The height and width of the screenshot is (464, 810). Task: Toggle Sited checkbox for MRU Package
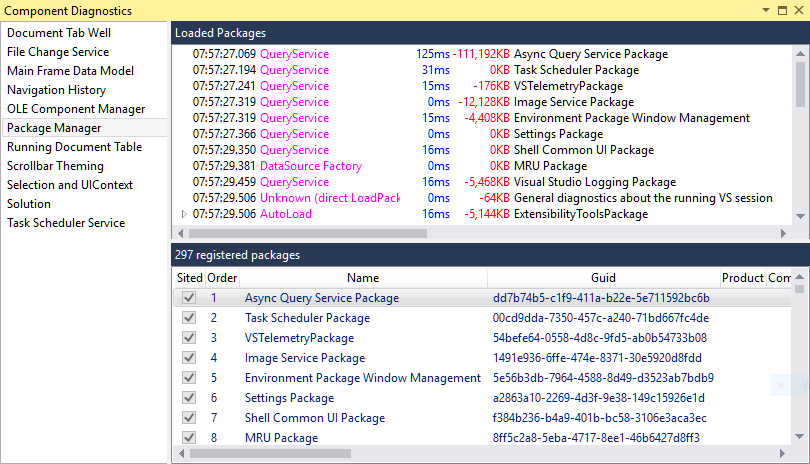(x=189, y=438)
